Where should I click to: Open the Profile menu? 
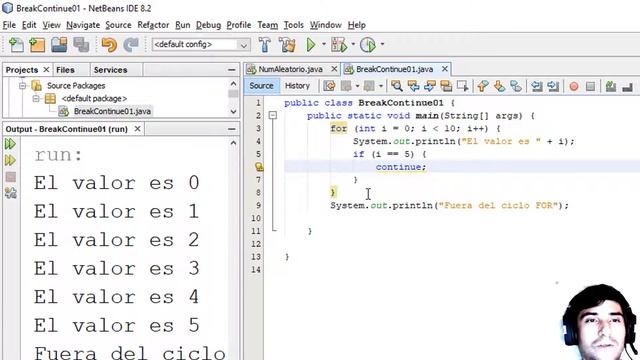[x=239, y=25]
